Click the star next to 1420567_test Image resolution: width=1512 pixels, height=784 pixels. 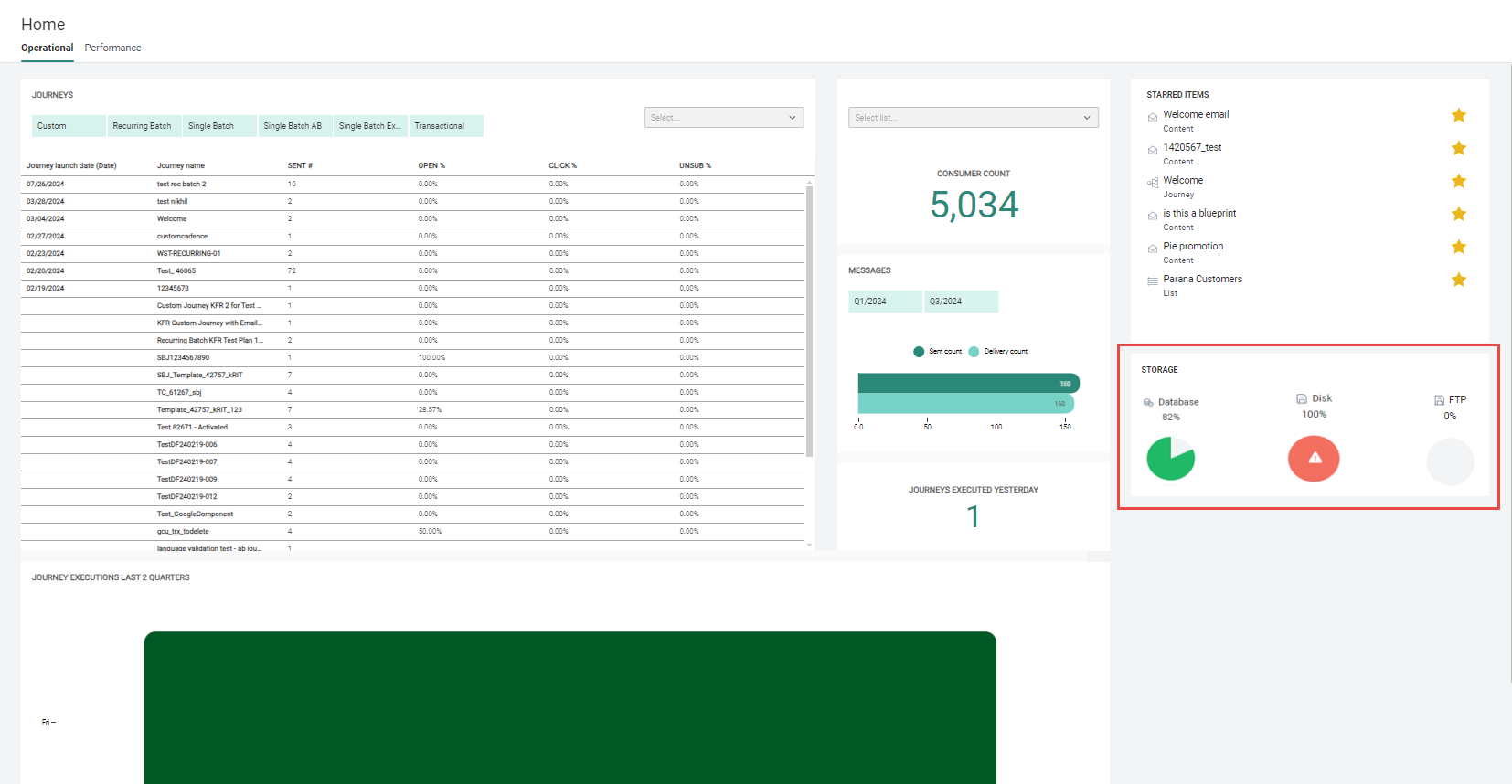[x=1458, y=148]
